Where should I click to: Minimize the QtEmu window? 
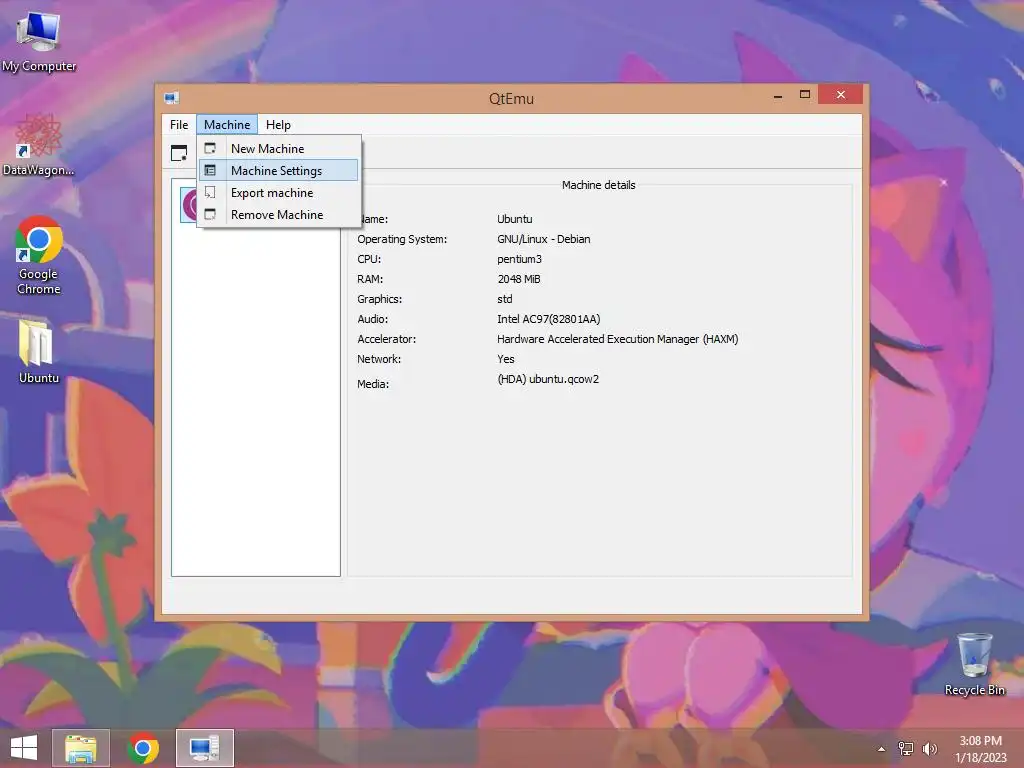(778, 95)
